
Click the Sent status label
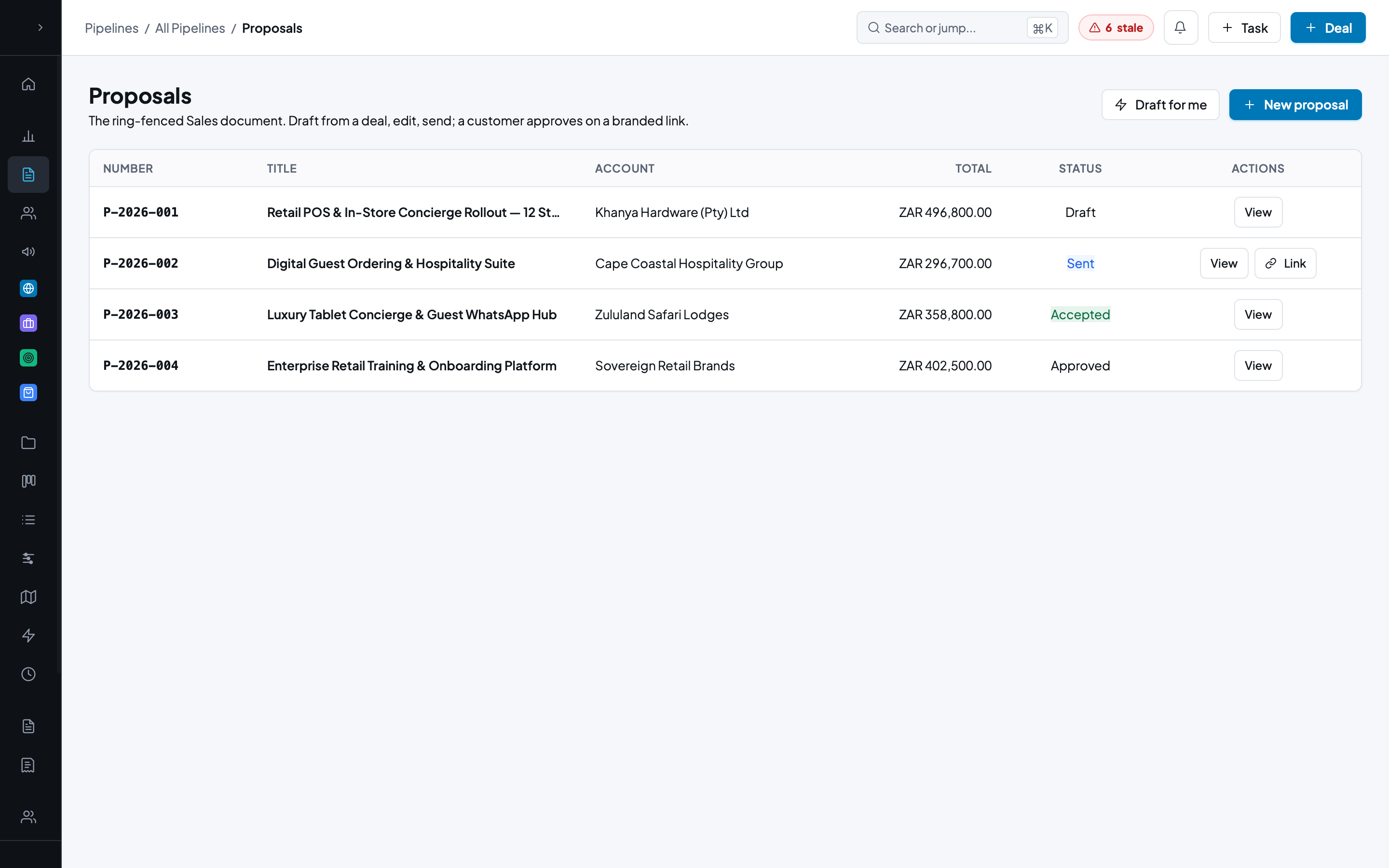point(1080,263)
